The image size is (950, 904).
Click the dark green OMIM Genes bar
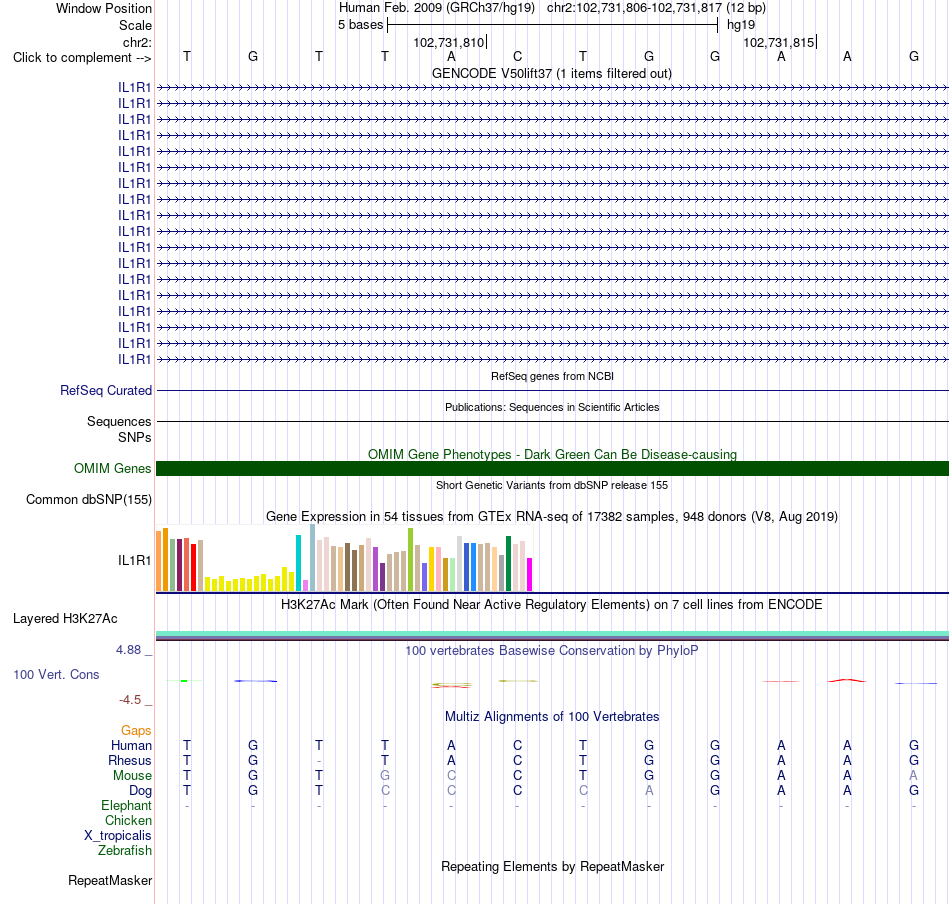coord(553,468)
